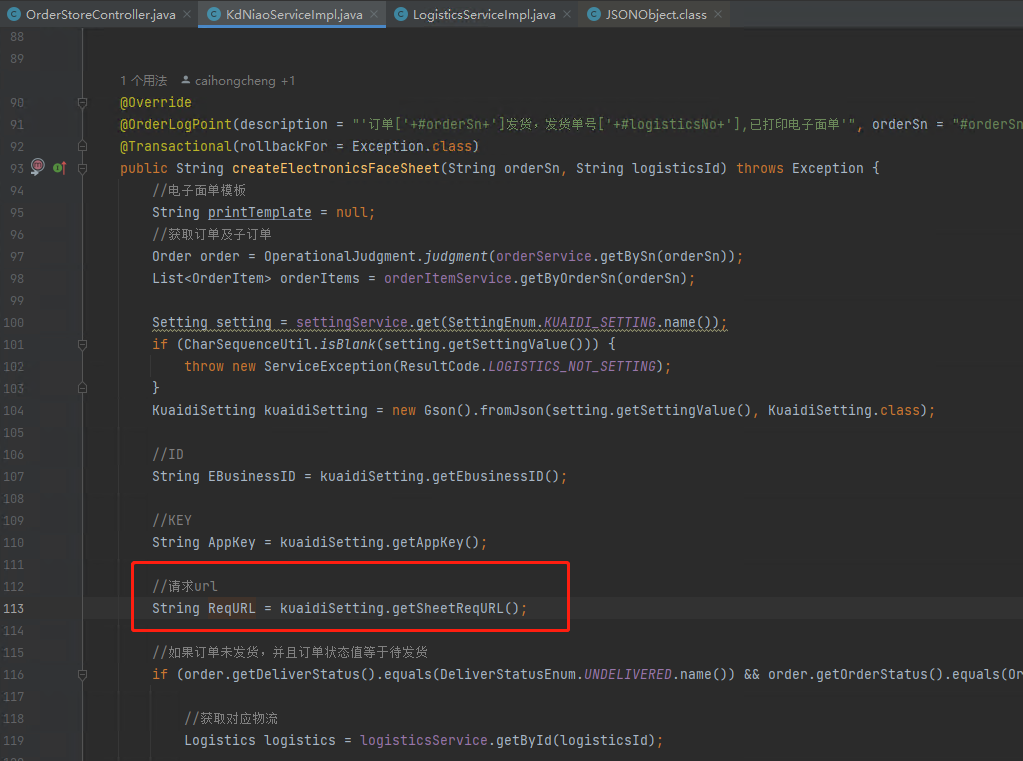This screenshot has width=1023, height=761.
Task: Click the ReqURL variable on line 113
Action: (x=232, y=608)
